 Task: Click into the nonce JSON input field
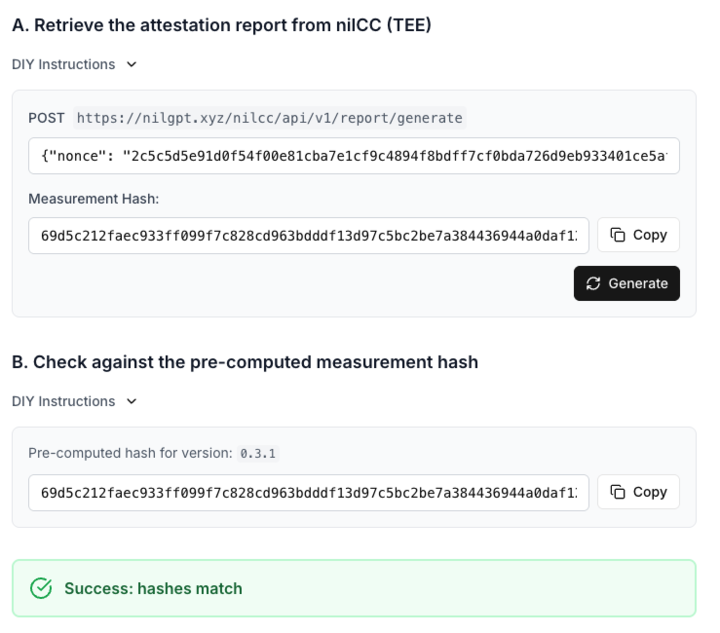pyautogui.click(x=353, y=156)
